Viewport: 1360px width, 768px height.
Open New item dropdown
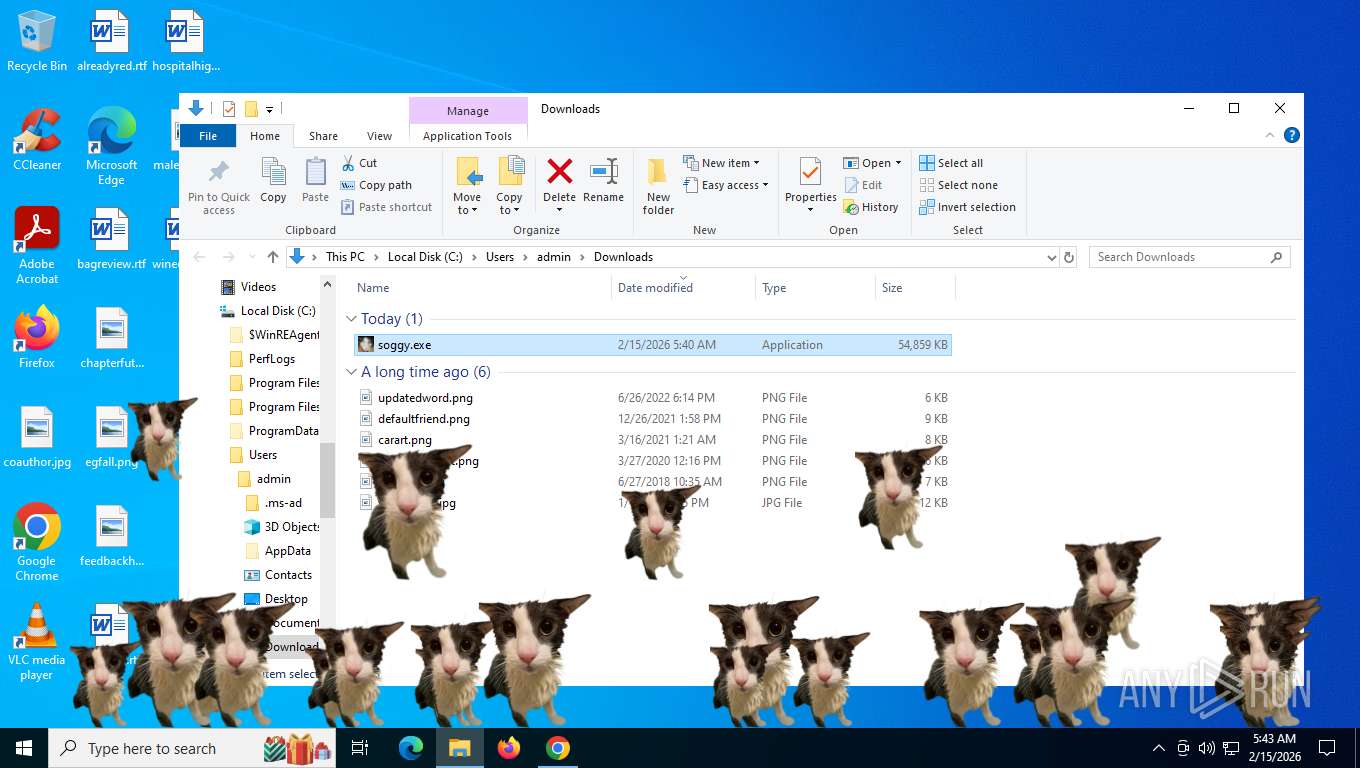coord(722,163)
